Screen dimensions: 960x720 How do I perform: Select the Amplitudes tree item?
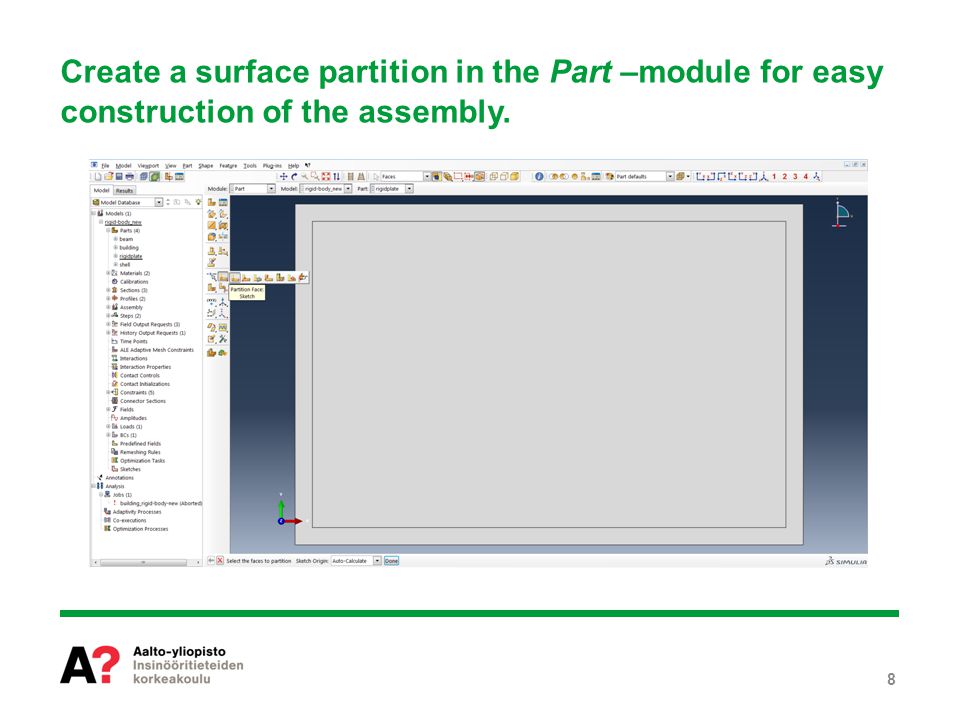133,418
